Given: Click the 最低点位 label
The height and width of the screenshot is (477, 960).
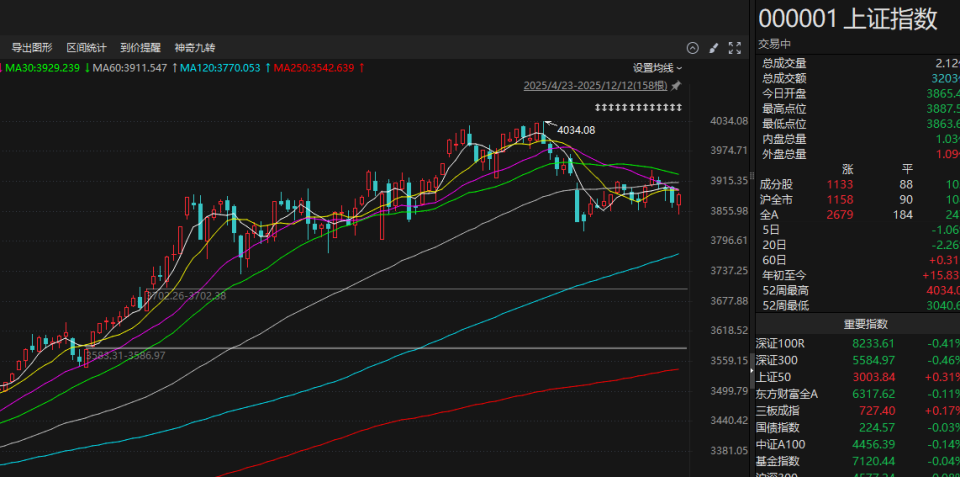Looking at the screenshot, I should 784,124.
